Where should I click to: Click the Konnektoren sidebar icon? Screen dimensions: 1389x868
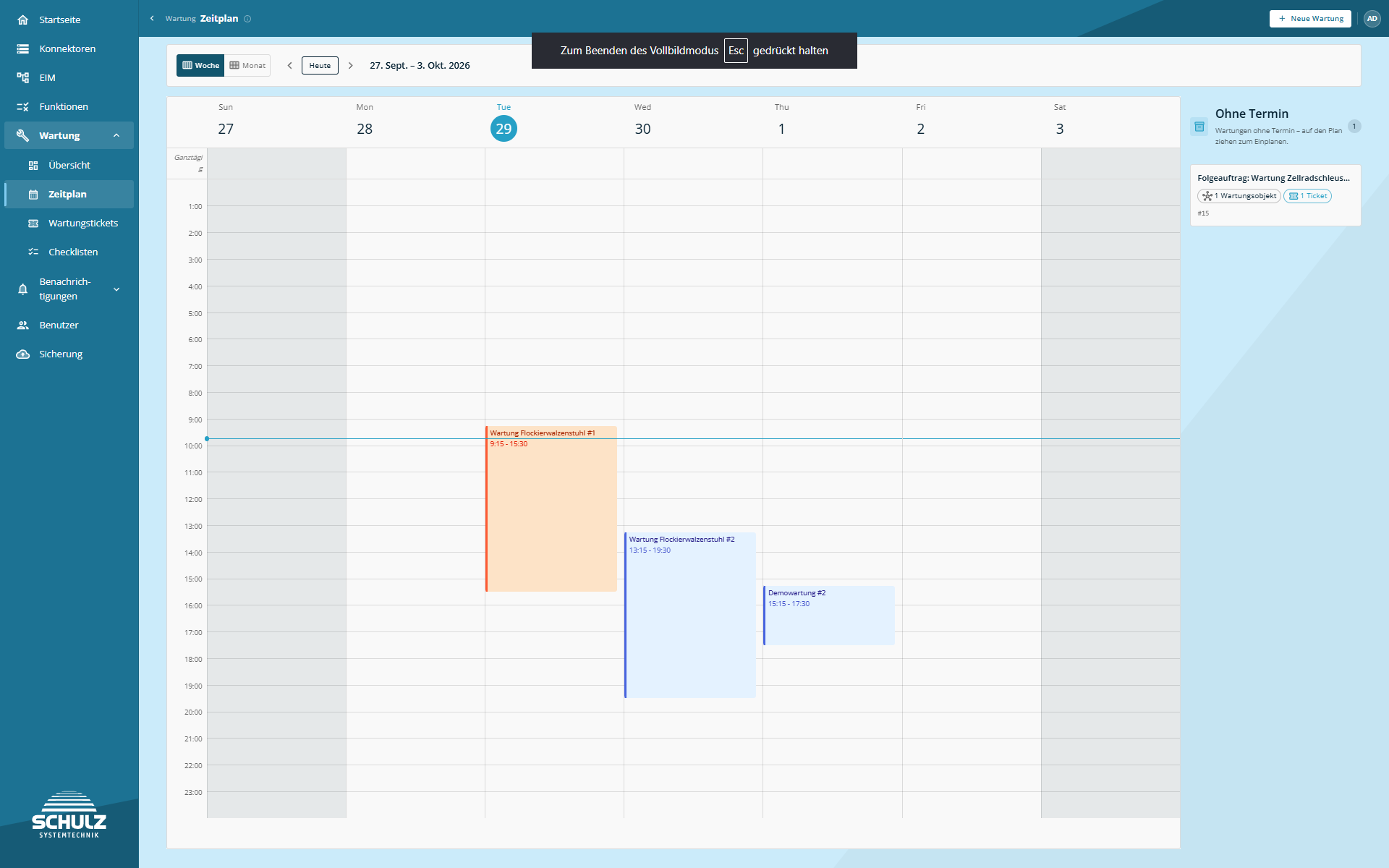coord(23,48)
